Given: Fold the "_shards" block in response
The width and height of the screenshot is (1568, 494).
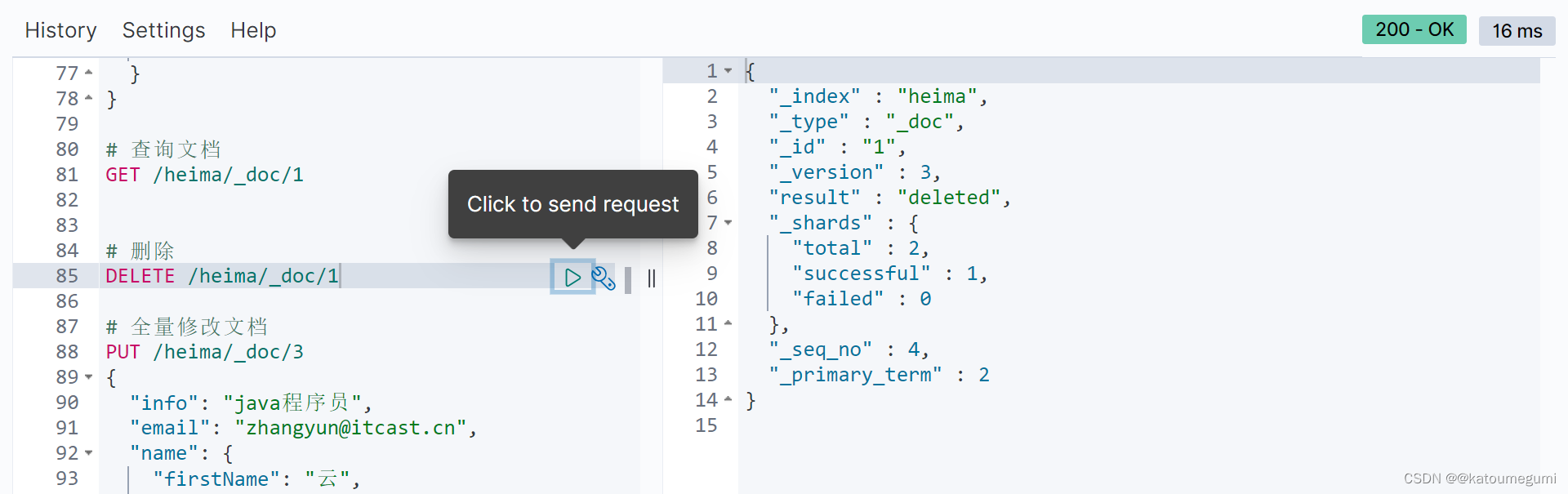Looking at the screenshot, I should pyautogui.click(x=728, y=223).
